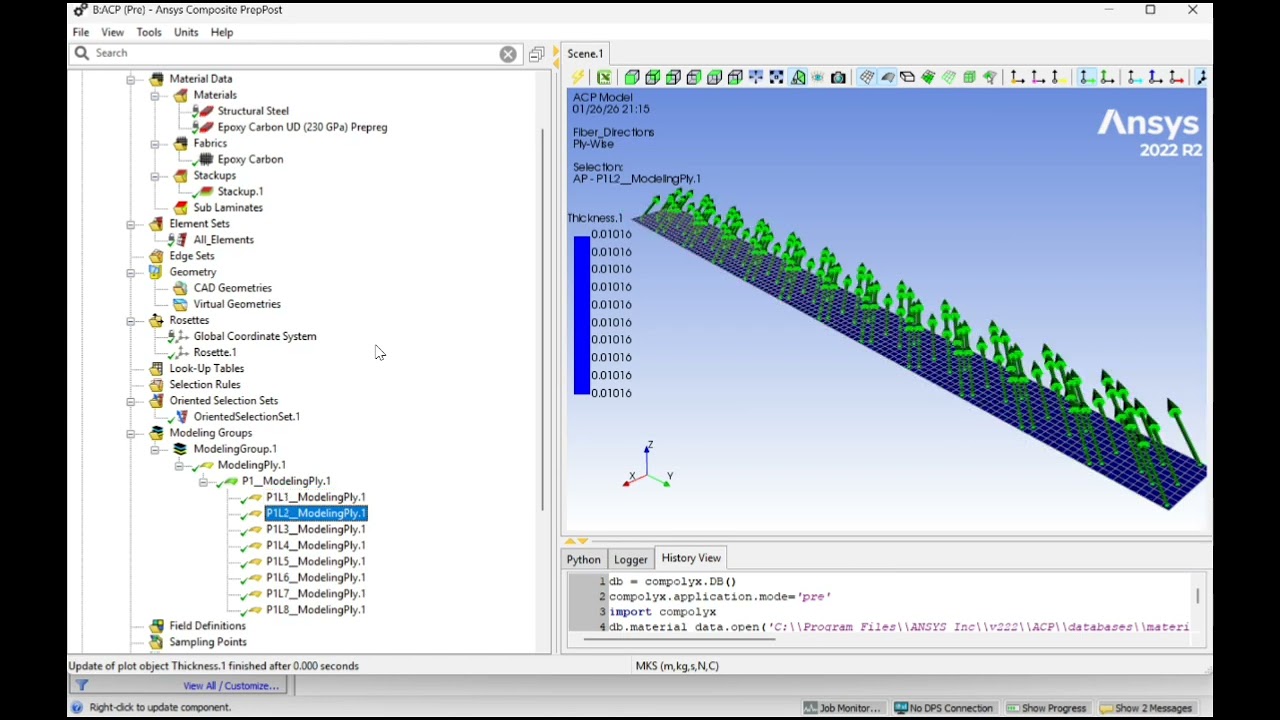Switch to the Logger tab

630,559
